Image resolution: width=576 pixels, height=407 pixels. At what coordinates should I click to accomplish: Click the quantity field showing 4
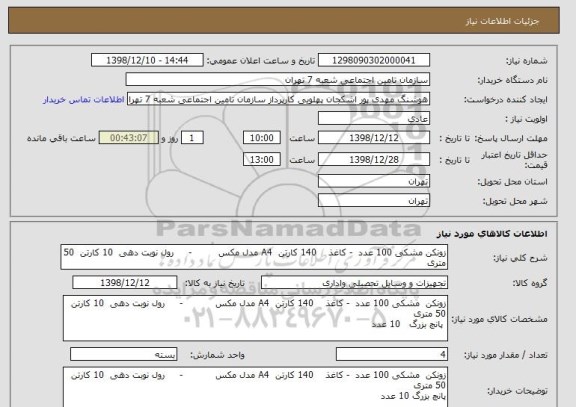392,354
